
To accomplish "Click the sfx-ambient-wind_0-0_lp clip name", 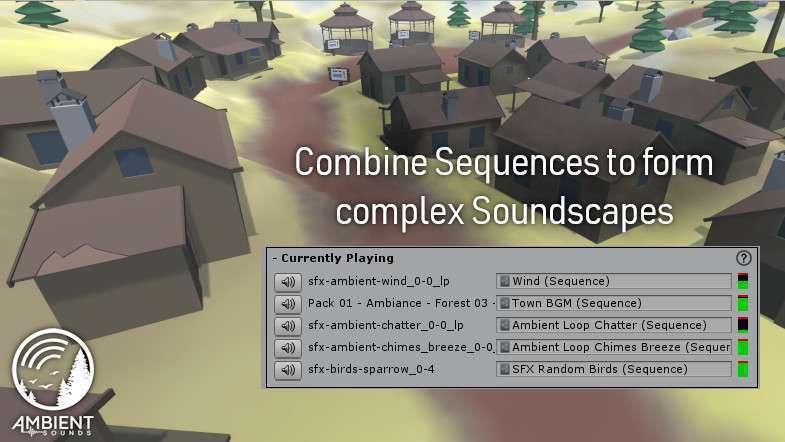I will [x=378, y=282].
